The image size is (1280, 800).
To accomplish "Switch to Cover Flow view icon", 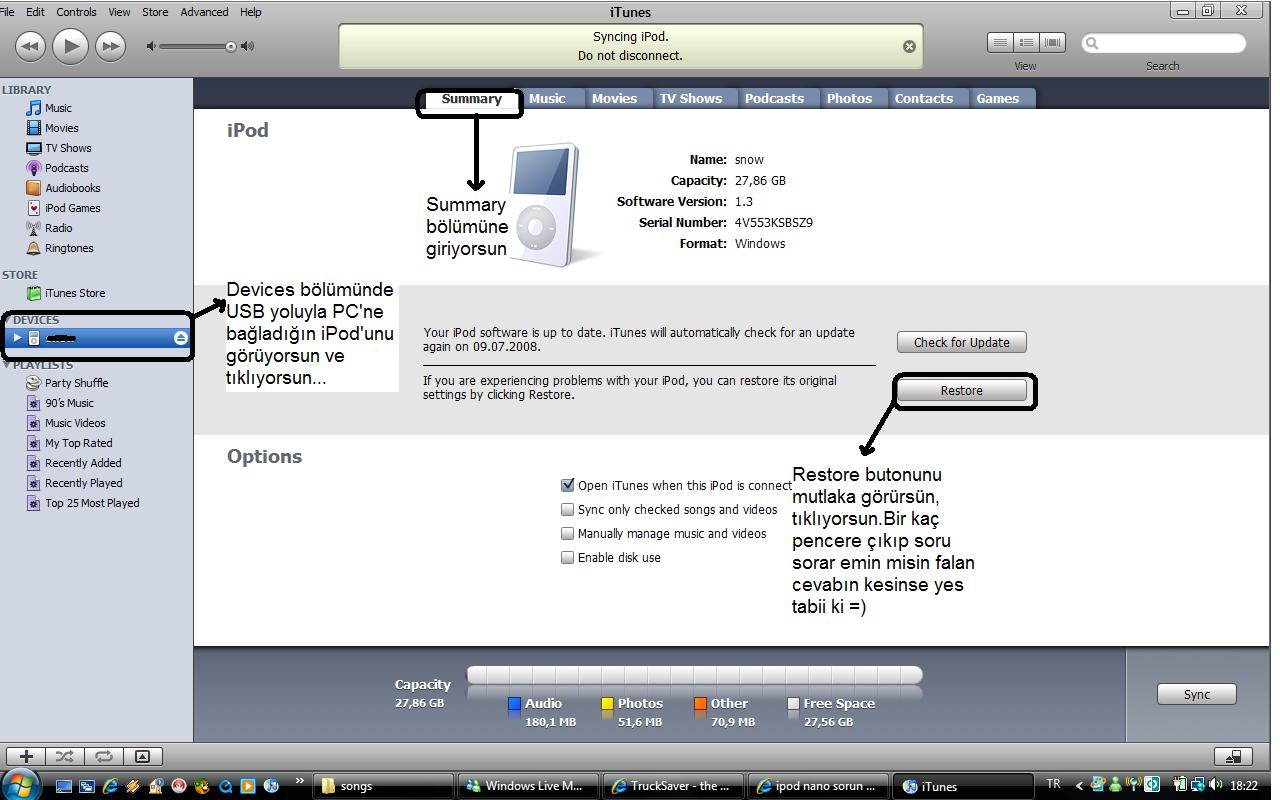I will coord(1052,42).
